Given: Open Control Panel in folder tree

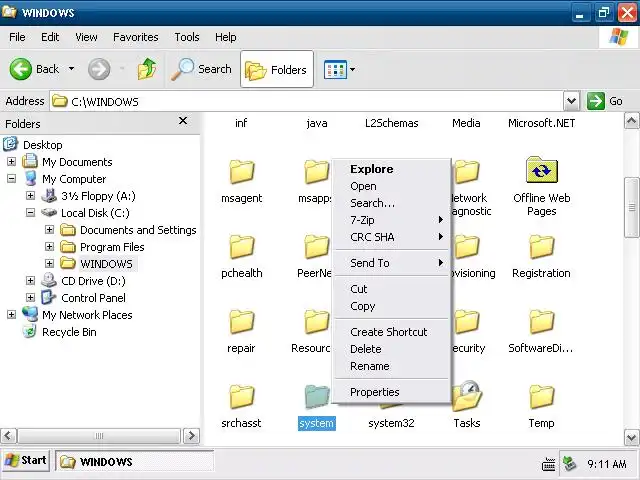Looking at the screenshot, I should point(93,298).
